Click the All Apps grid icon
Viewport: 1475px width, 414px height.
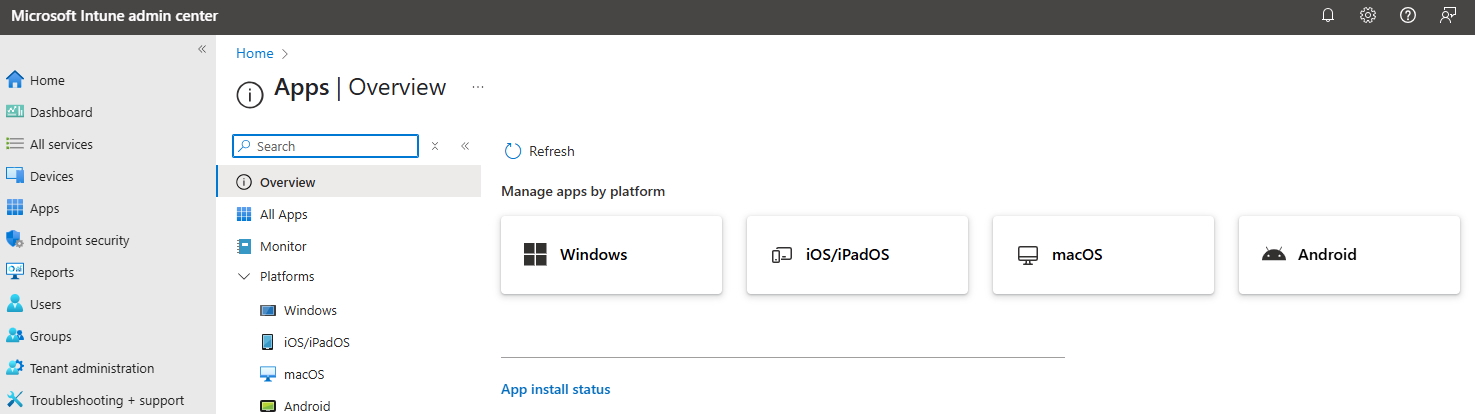click(244, 214)
